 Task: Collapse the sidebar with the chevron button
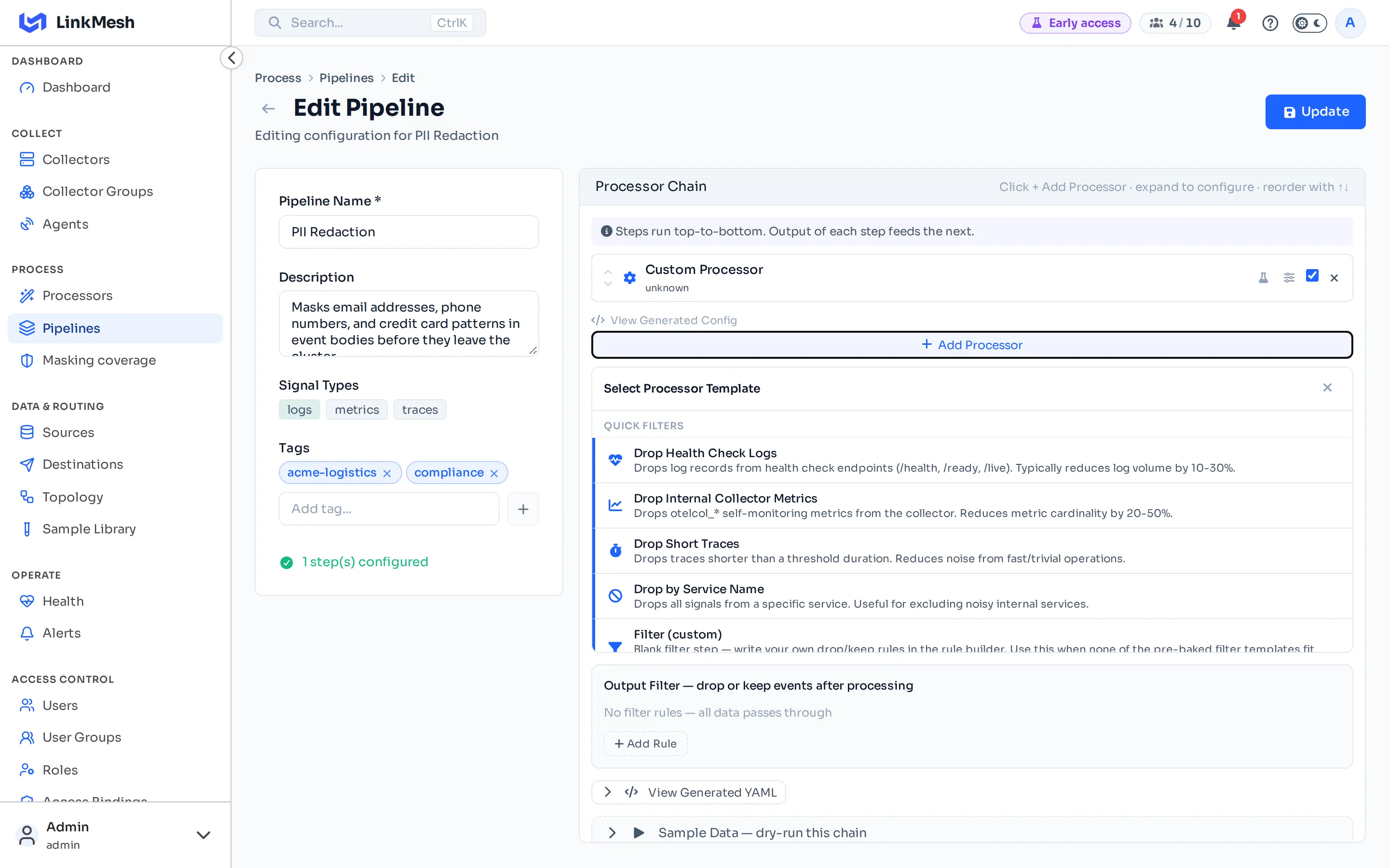click(231, 58)
